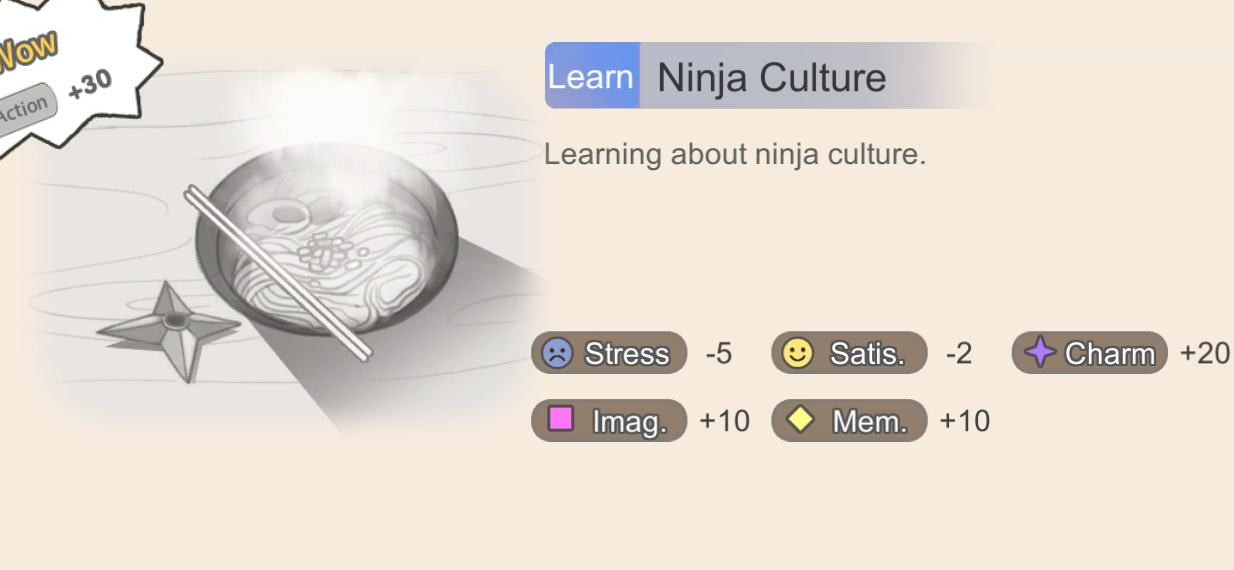Click the chopsticks on the ramen bowl
This screenshot has height=570, width=1234.
click(x=277, y=270)
